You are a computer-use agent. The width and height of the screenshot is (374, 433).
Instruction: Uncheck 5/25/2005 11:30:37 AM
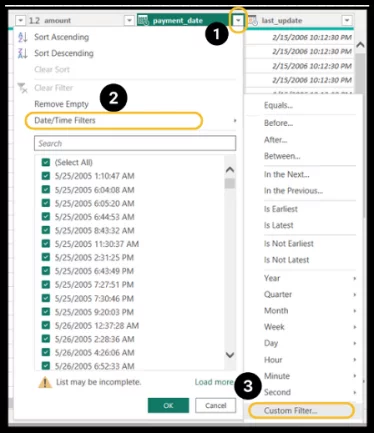(x=46, y=244)
